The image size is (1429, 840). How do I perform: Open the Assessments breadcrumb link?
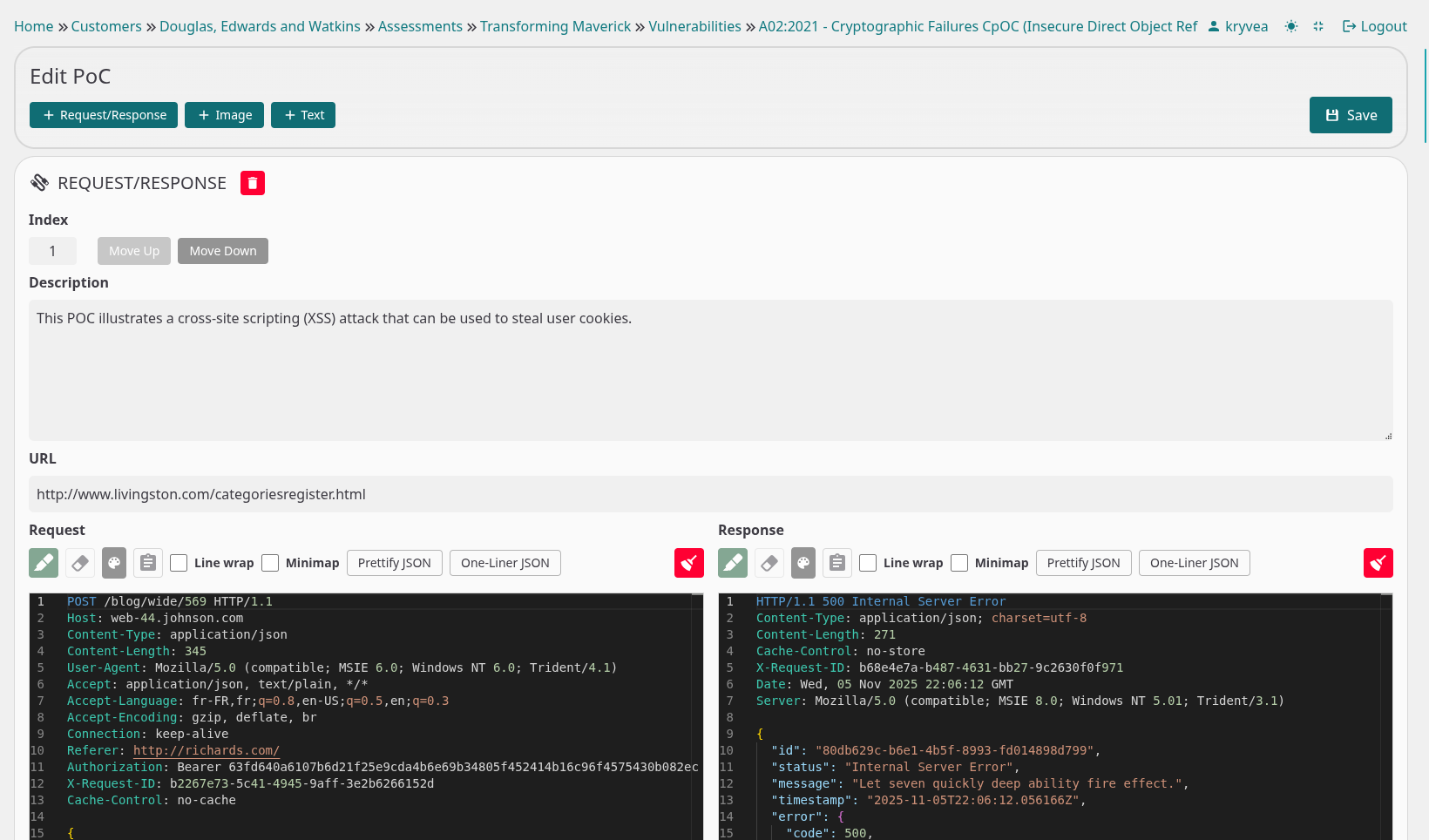click(420, 27)
